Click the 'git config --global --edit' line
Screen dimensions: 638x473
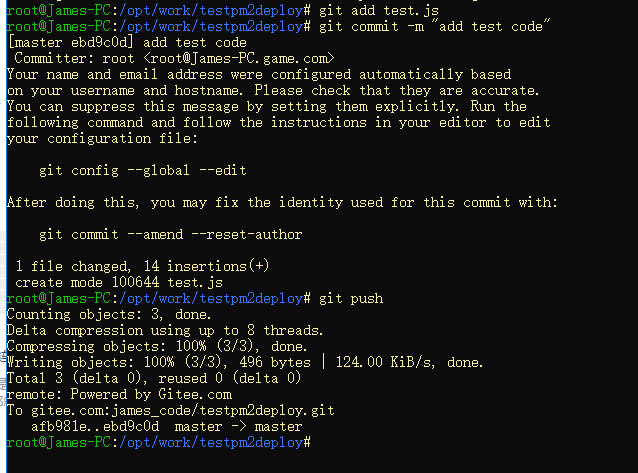click(x=142, y=171)
